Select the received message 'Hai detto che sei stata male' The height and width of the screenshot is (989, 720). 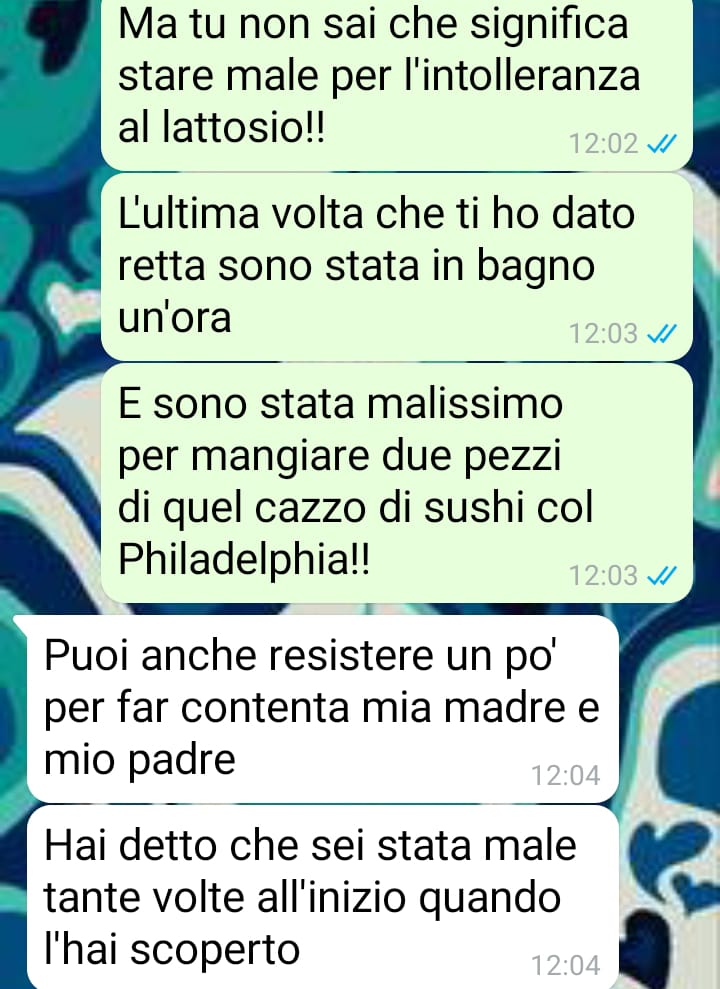coord(323,898)
